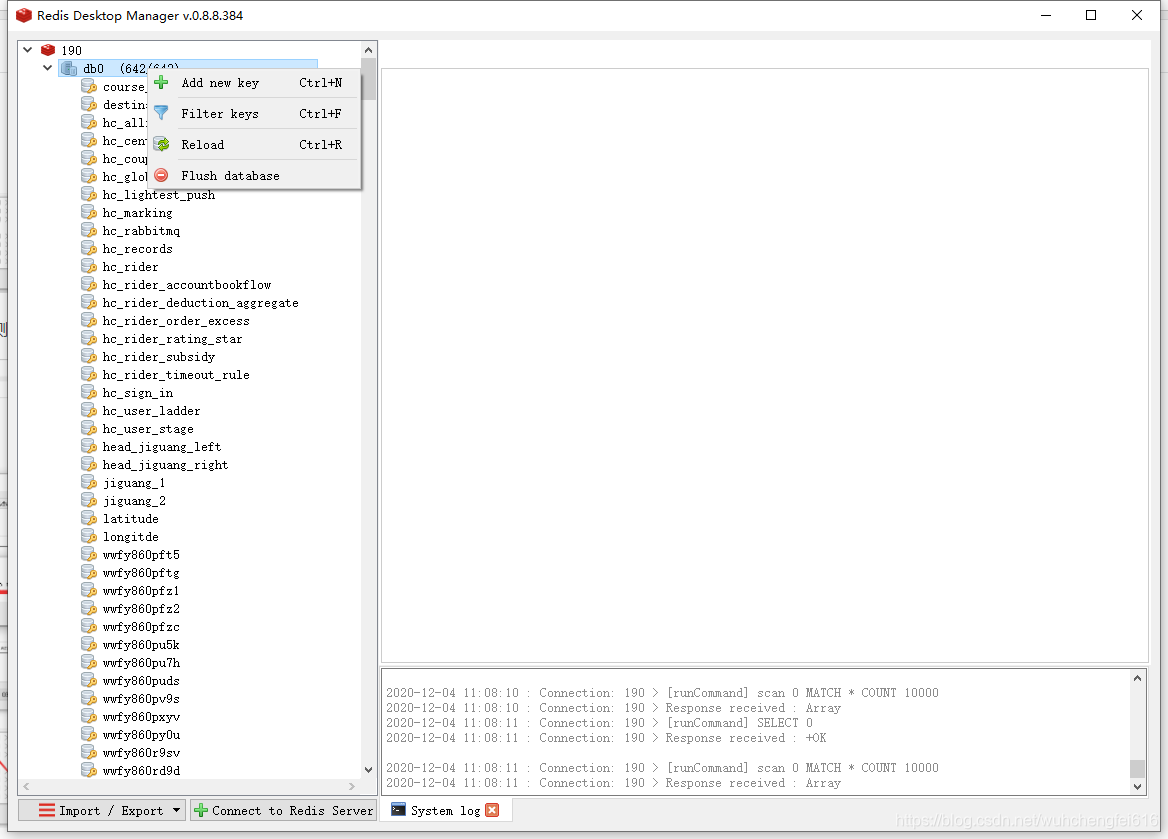Click the key icon beside hc_lightest_push
Viewport: 1168px width, 839px height.
click(89, 194)
